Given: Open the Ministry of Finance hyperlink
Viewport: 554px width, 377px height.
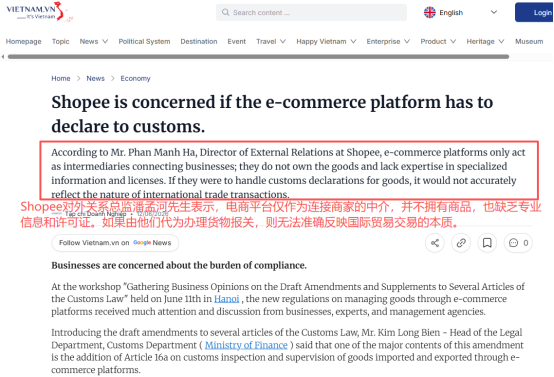Looking at the screenshot, I should (246, 345).
